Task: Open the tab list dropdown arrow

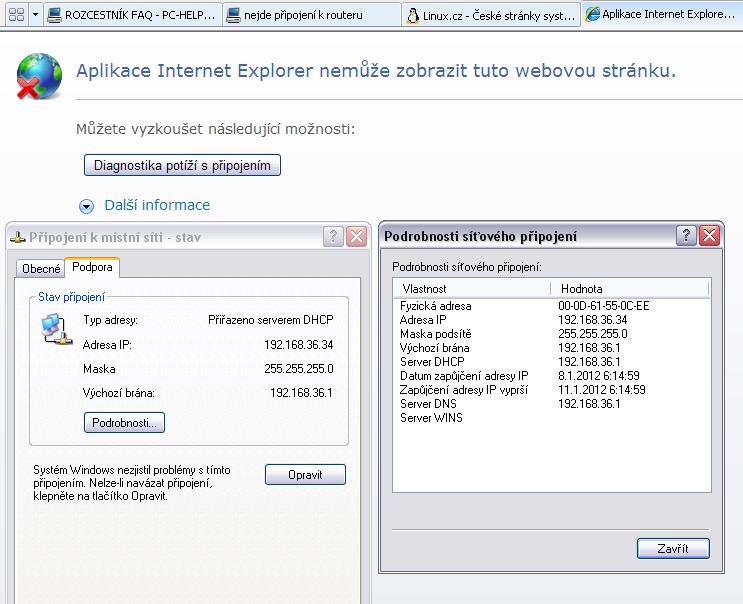Action: point(35,15)
